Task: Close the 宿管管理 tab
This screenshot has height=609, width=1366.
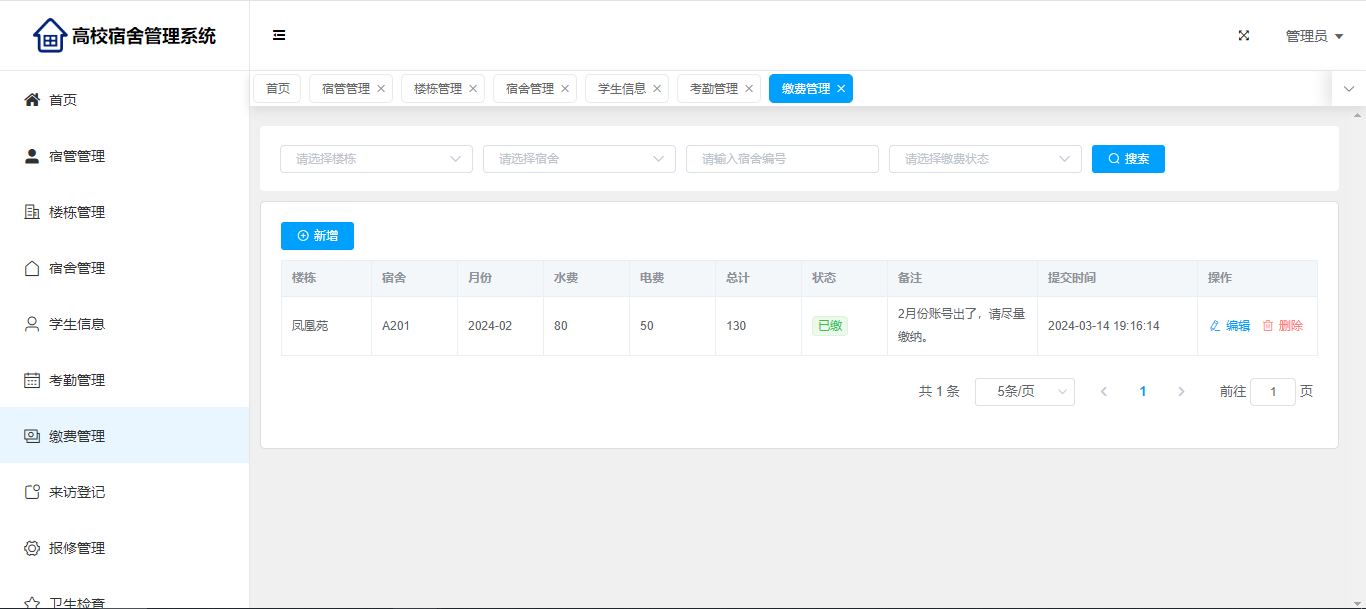Action: tap(381, 89)
